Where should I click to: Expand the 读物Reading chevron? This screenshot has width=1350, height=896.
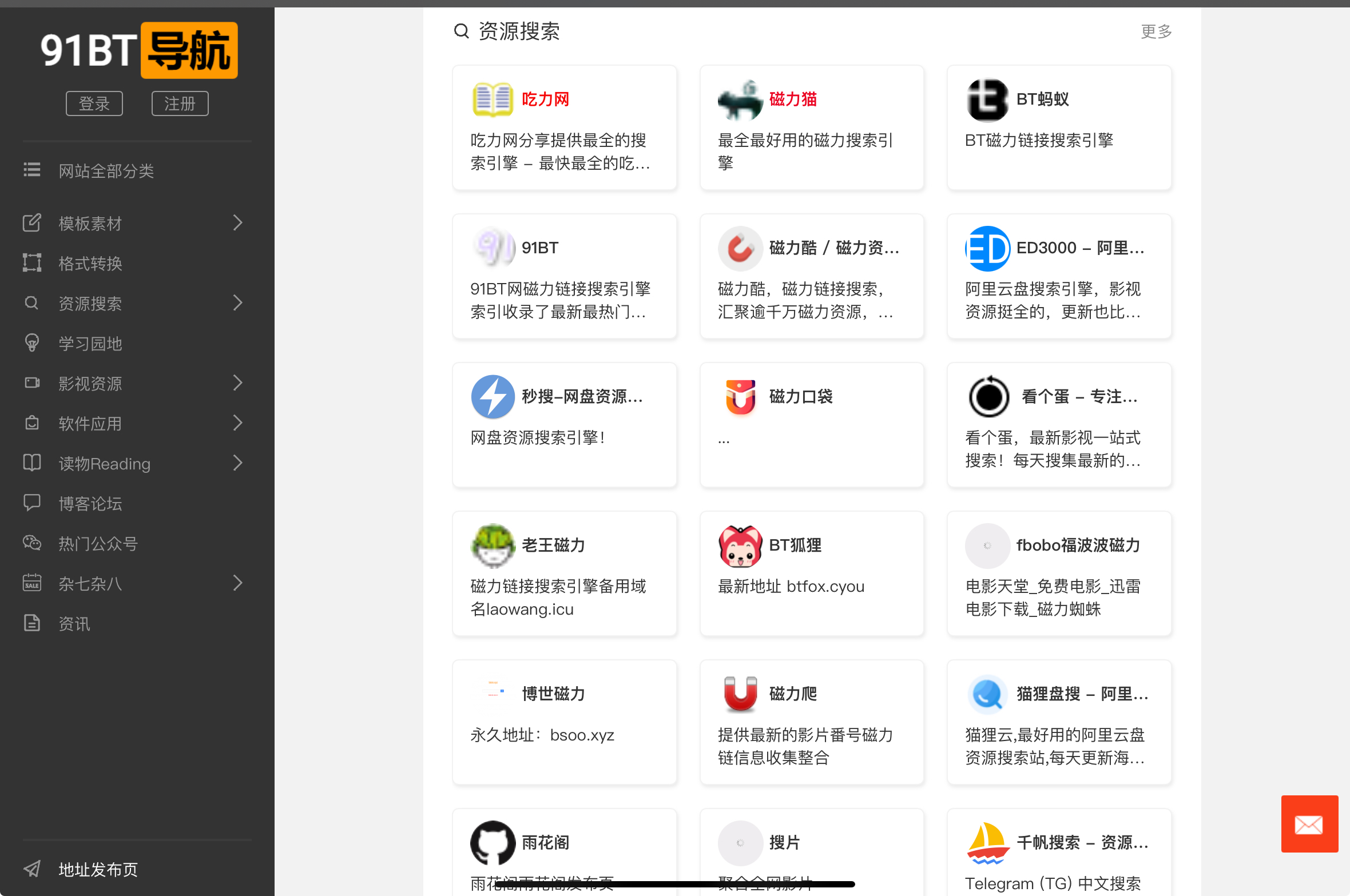[x=238, y=463]
